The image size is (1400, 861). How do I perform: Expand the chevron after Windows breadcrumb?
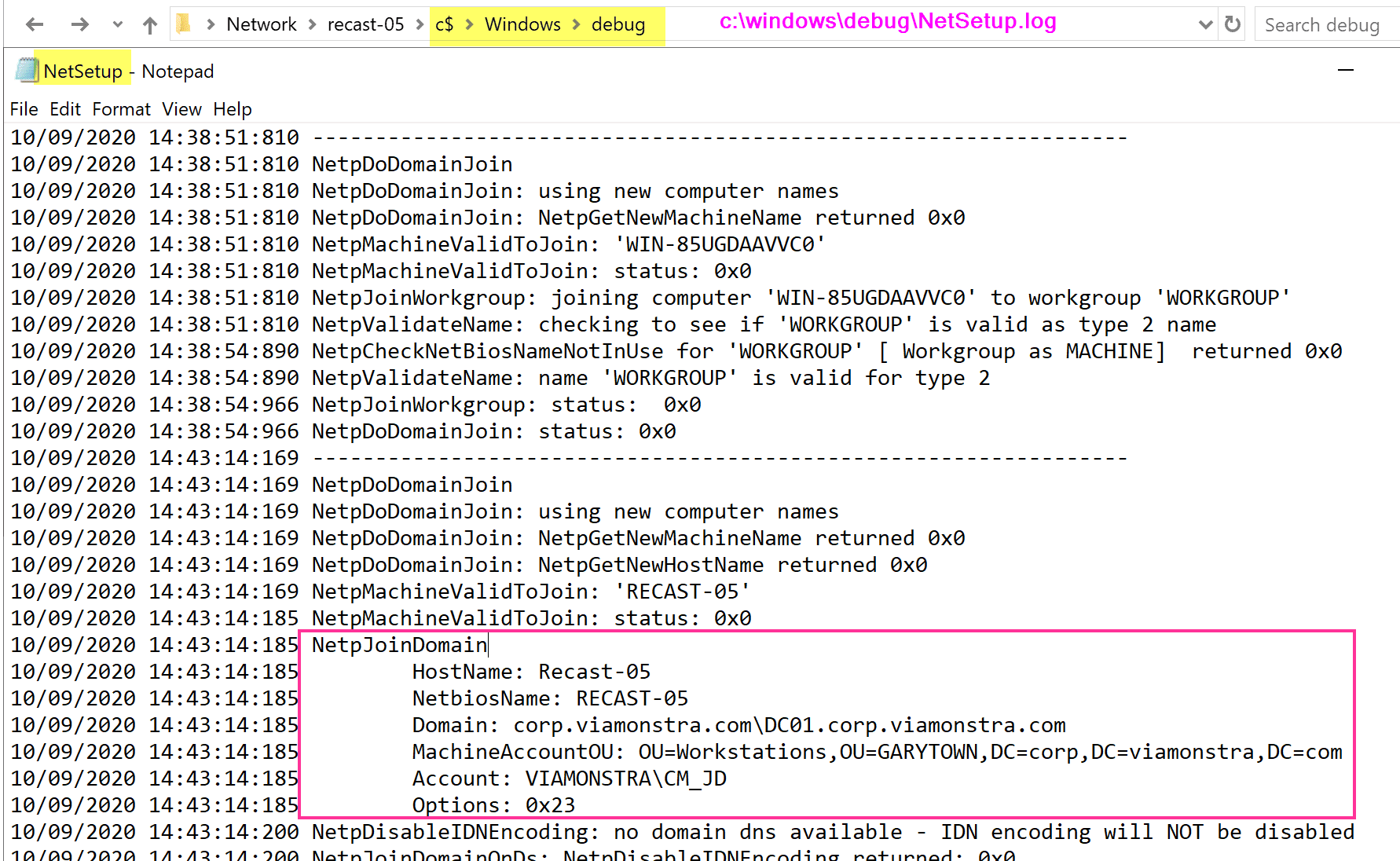(x=576, y=24)
